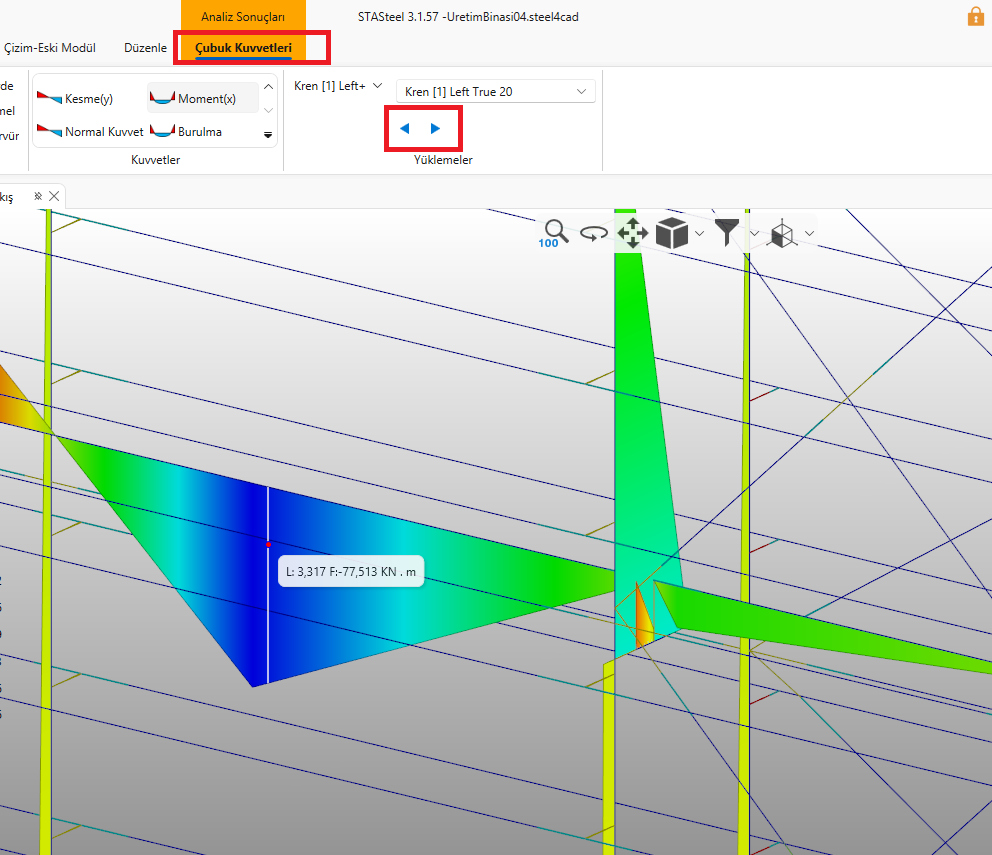Switch to the Düzenle tab
This screenshot has width=992, height=855.
[145, 47]
